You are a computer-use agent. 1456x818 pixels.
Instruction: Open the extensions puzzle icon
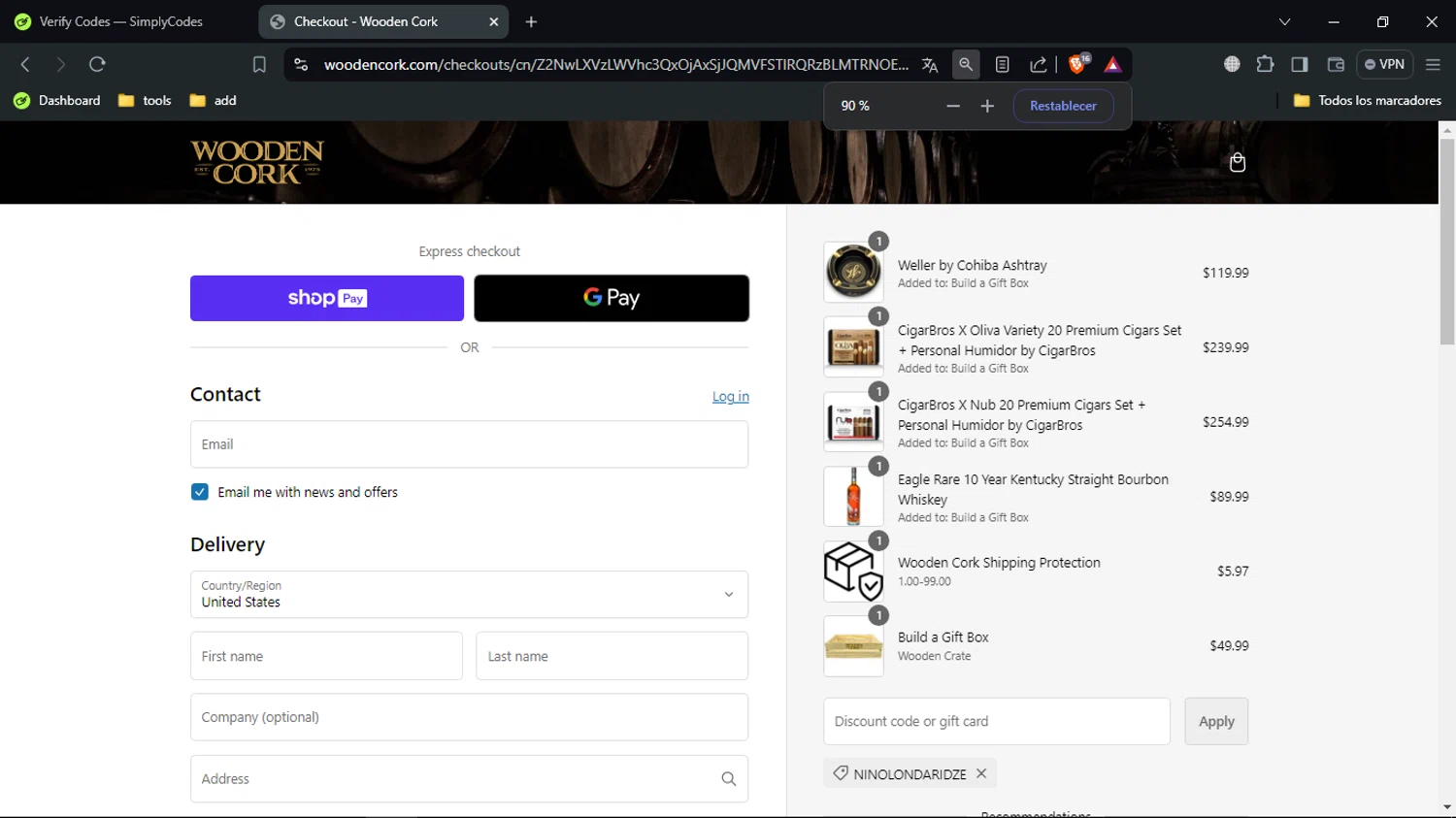click(1265, 64)
